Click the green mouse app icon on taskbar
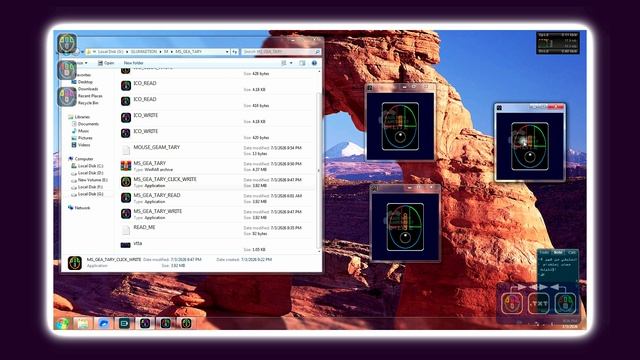640x360 pixels. pos(186,324)
